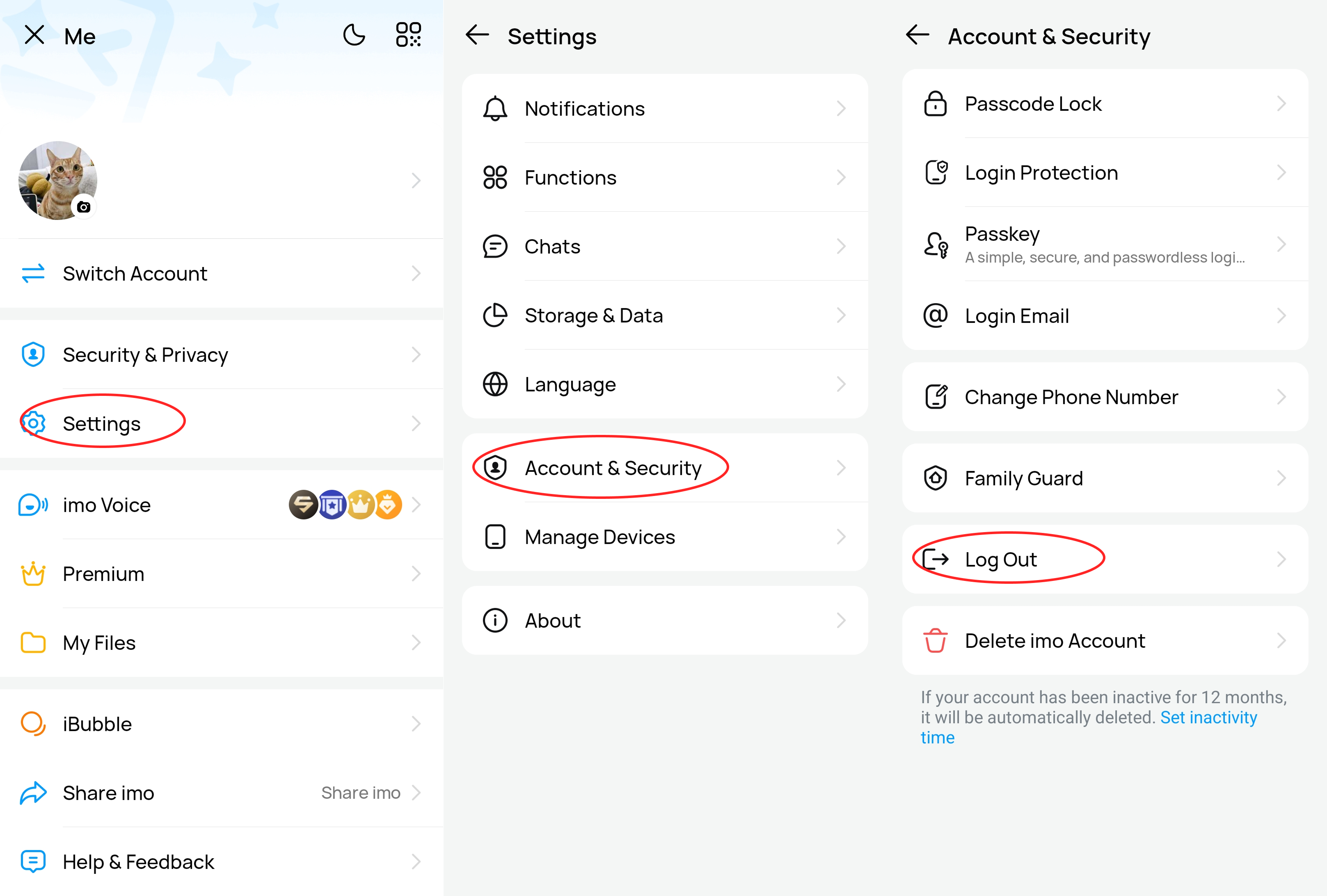
Task: Open the Passkey option
Action: (x=1105, y=244)
